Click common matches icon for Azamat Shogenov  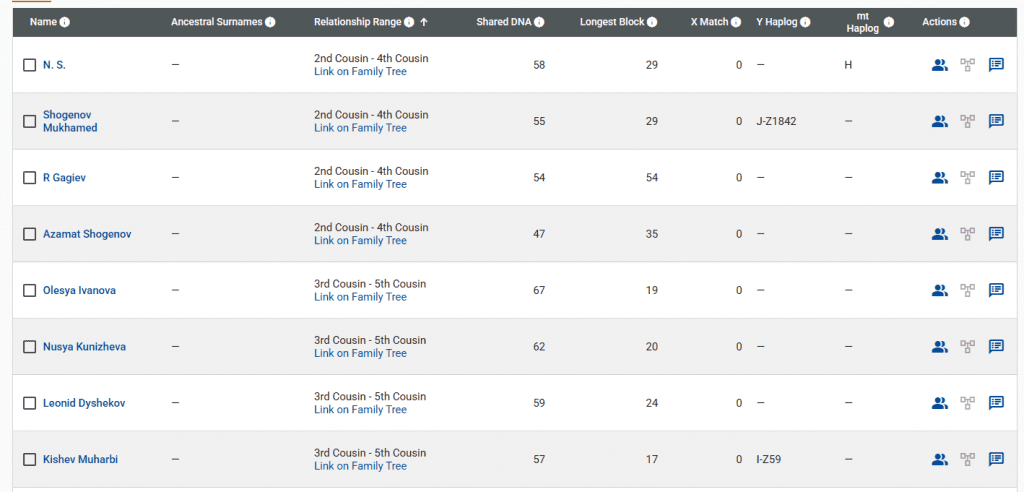coord(939,234)
